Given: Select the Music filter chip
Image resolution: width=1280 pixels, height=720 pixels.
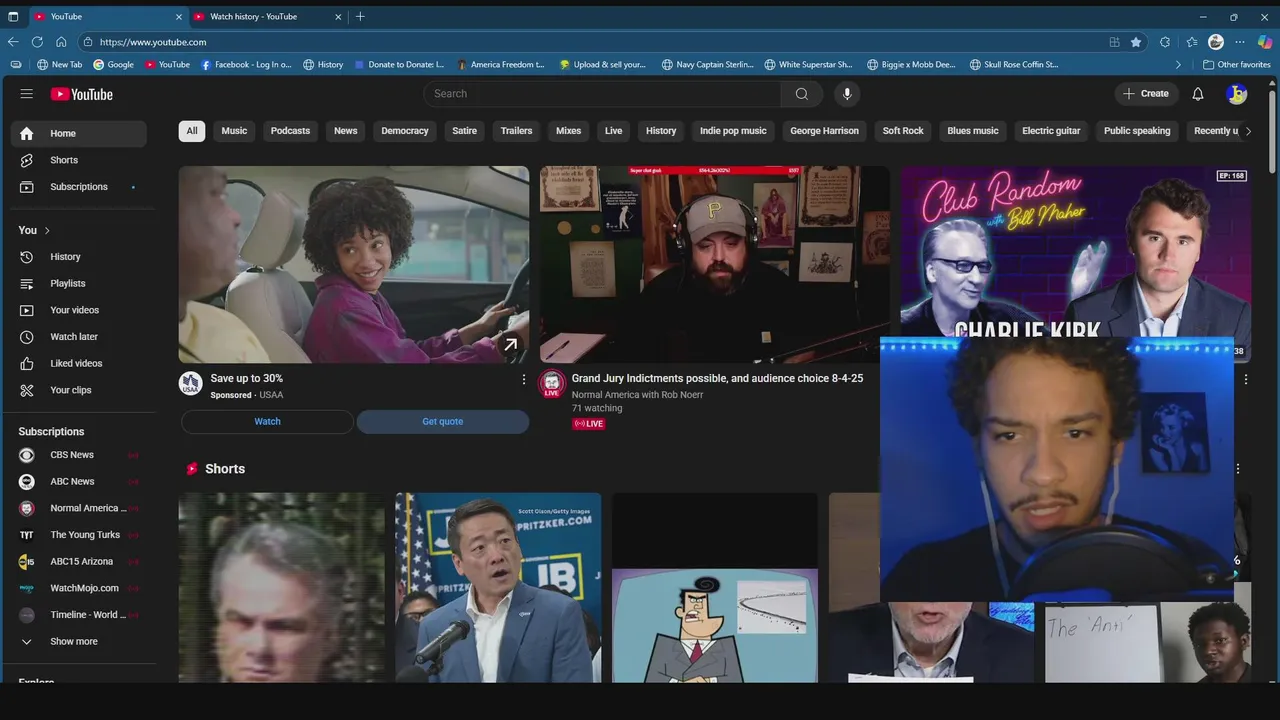Looking at the screenshot, I should point(234,131).
